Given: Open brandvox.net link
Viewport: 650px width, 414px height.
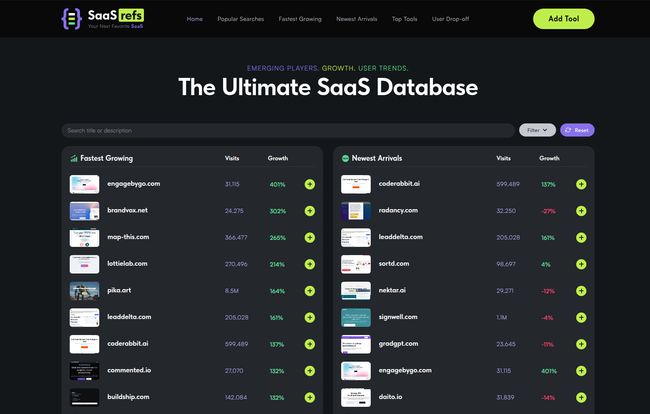Looking at the screenshot, I should pos(127,210).
